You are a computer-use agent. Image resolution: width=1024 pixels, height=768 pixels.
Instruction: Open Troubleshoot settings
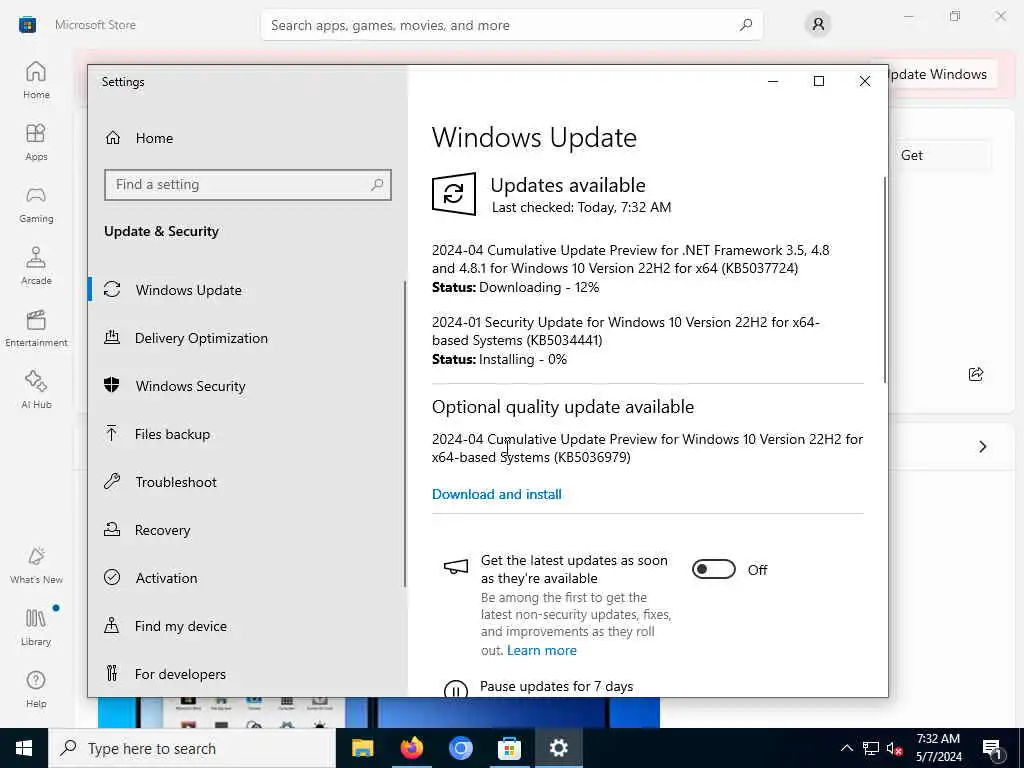(x=246, y=482)
